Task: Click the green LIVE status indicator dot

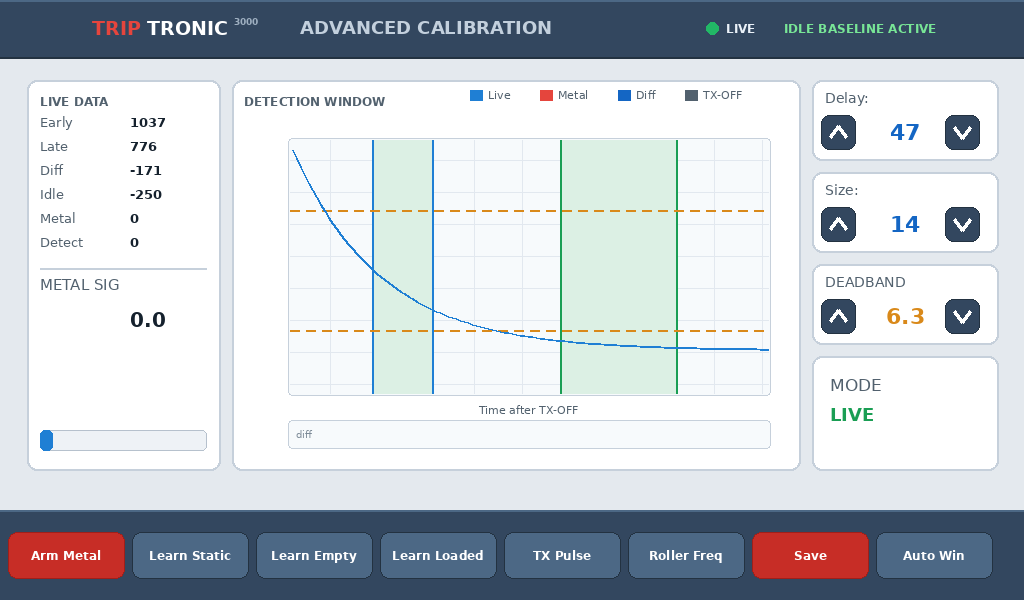Action: coord(712,29)
